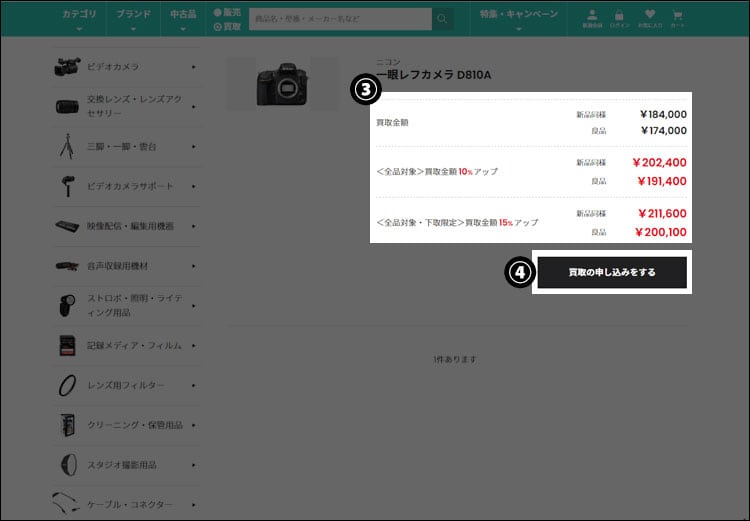Image resolution: width=750 pixels, height=521 pixels.
Task: Click the ニコン brand label
Action: [388, 62]
